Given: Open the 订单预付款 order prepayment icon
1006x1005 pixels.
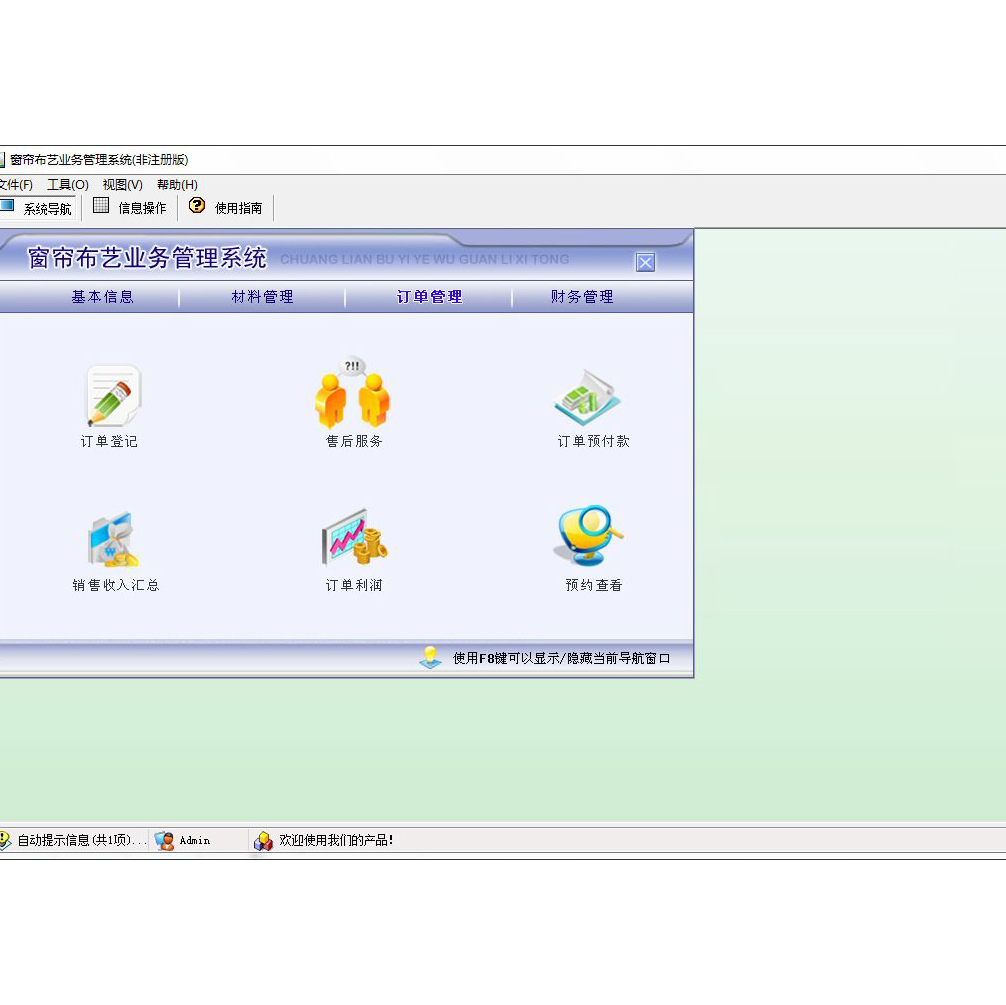Looking at the screenshot, I should (x=590, y=396).
